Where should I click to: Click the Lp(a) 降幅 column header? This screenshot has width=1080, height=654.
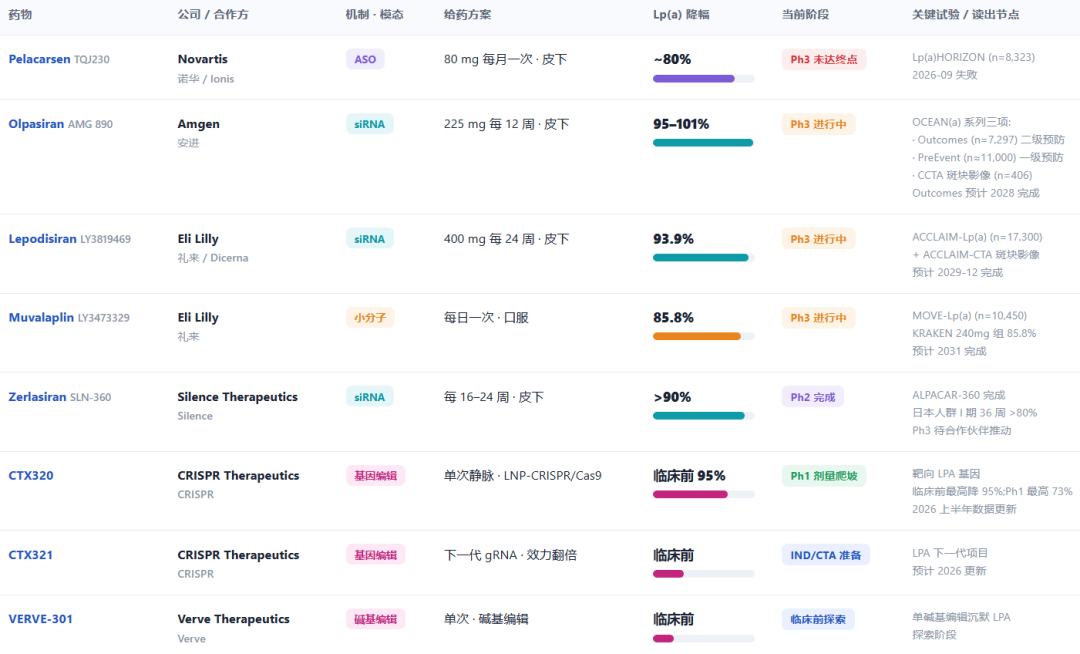click(681, 14)
